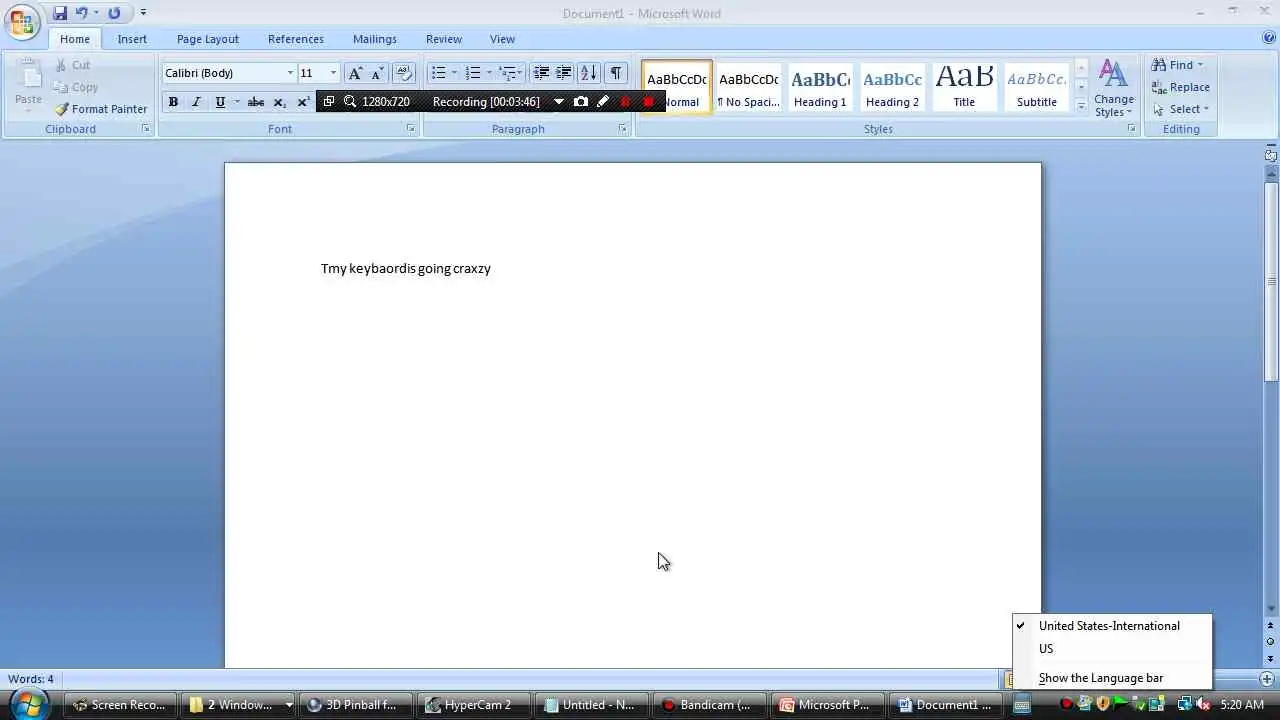This screenshot has width=1280, height=720.
Task: Click Bandicam magnifier icon
Action: click(x=350, y=102)
